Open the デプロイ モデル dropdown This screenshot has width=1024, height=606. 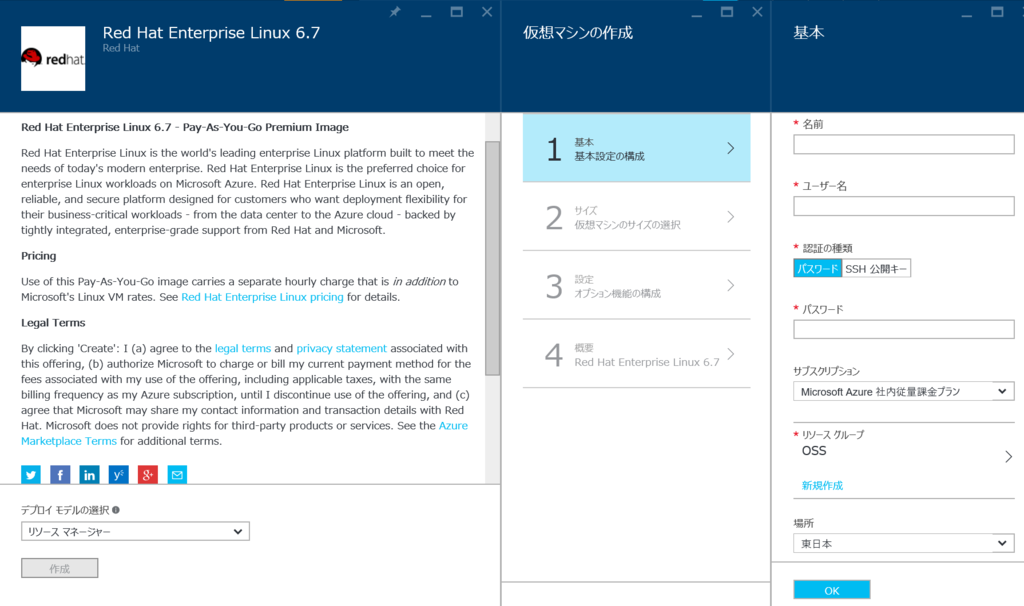coord(135,532)
